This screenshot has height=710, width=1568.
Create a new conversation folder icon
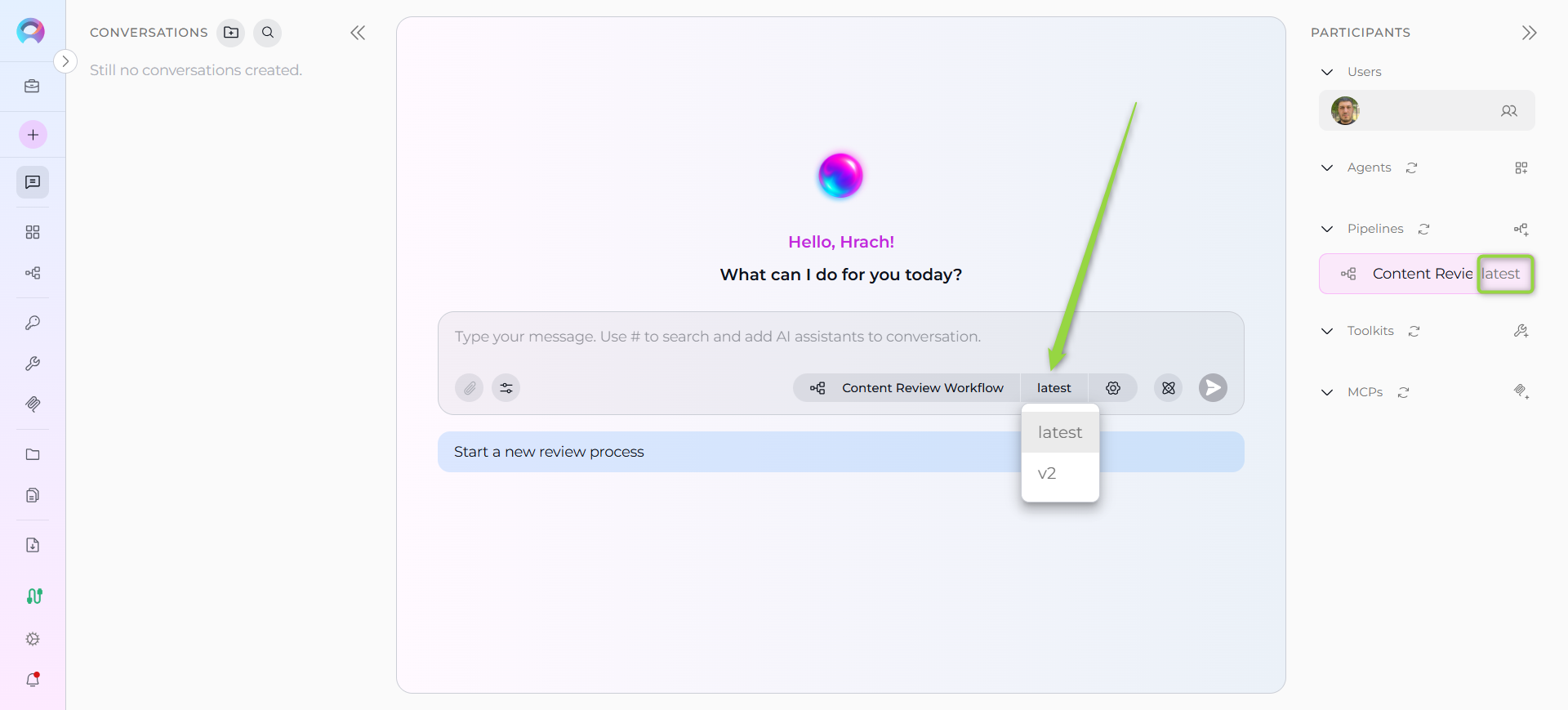click(231, 33)
